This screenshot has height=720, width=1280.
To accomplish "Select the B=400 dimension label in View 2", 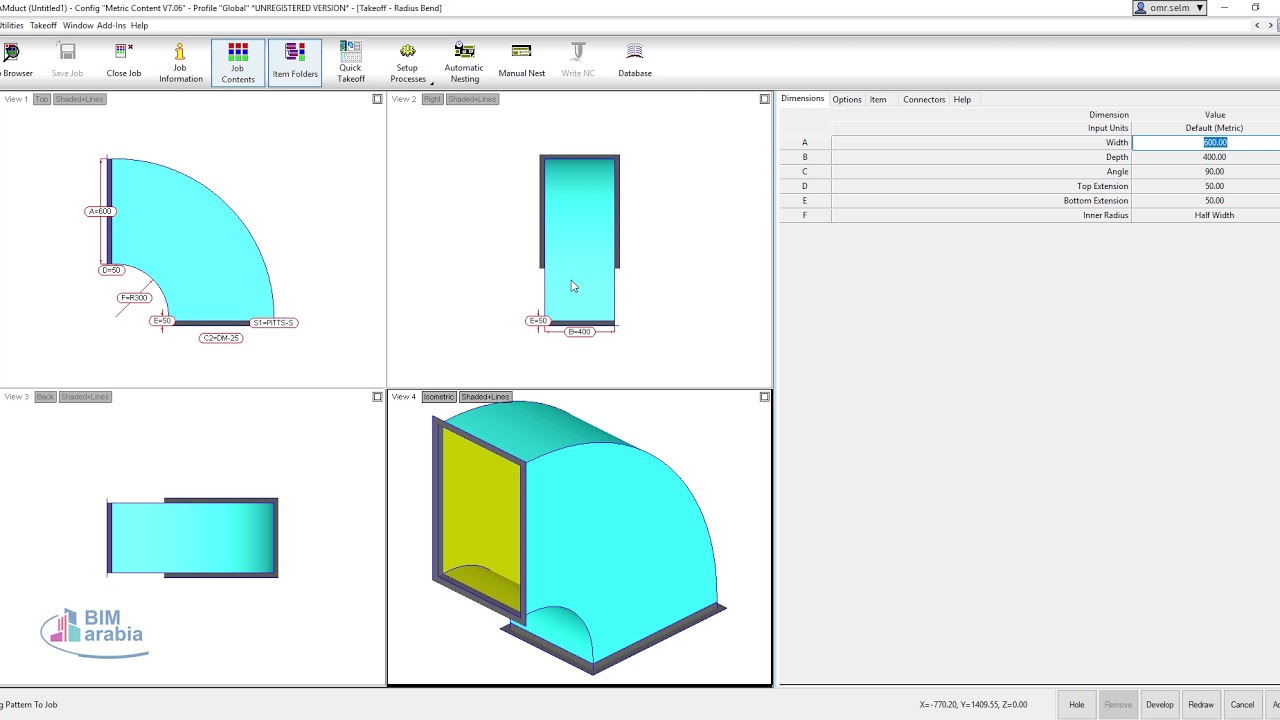I will (x=579, y=332).
